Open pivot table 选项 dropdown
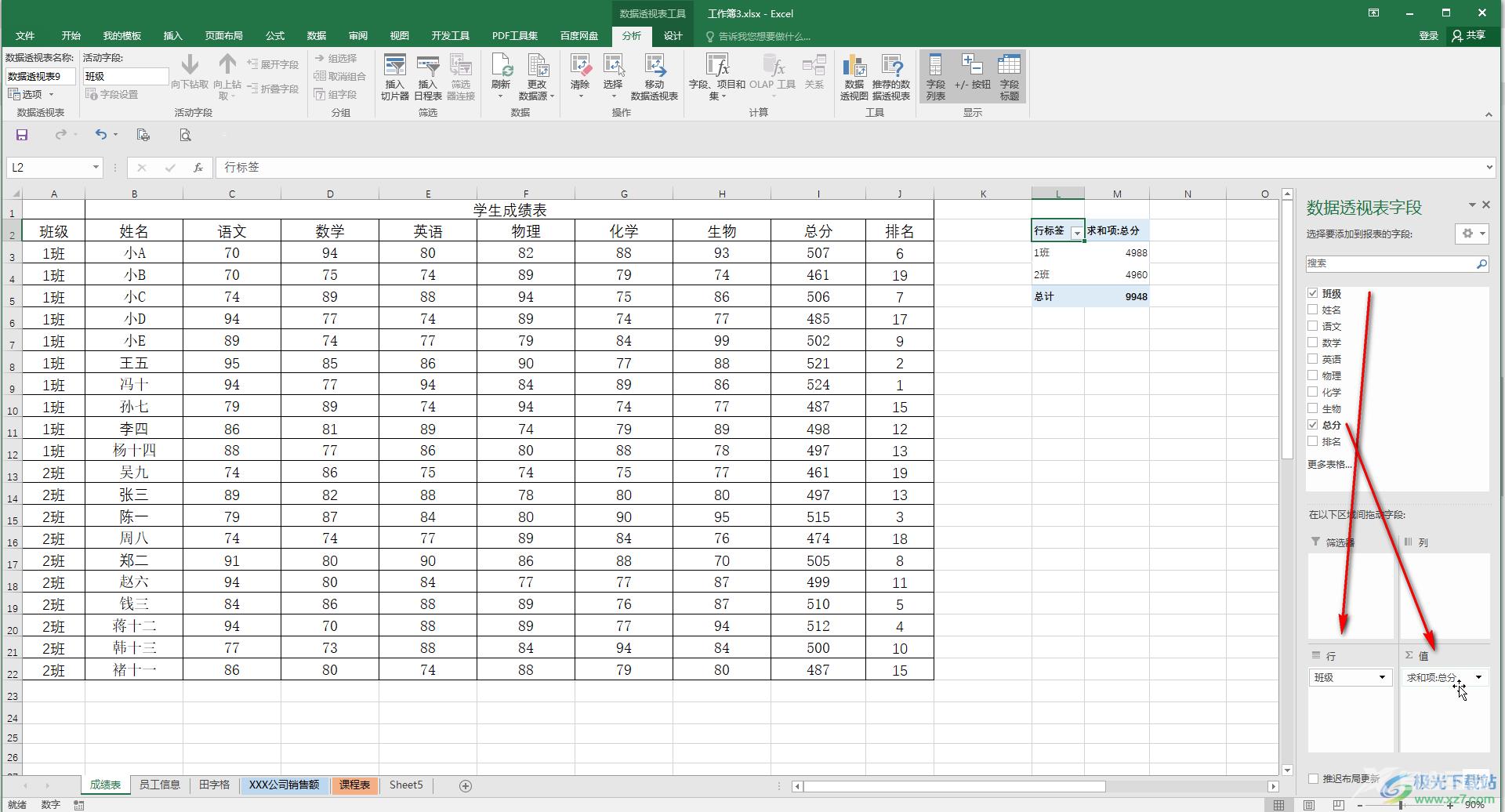The height and width of the screenshot is (812, 1505). click(x=31, y=94)
